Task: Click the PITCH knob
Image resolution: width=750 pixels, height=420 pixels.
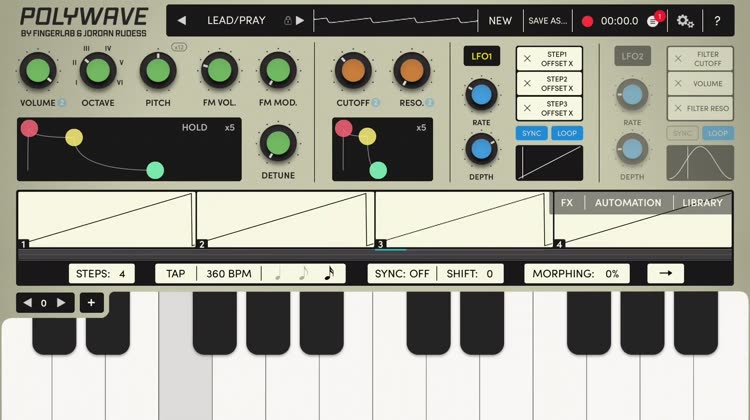Action: pos(158,71)
